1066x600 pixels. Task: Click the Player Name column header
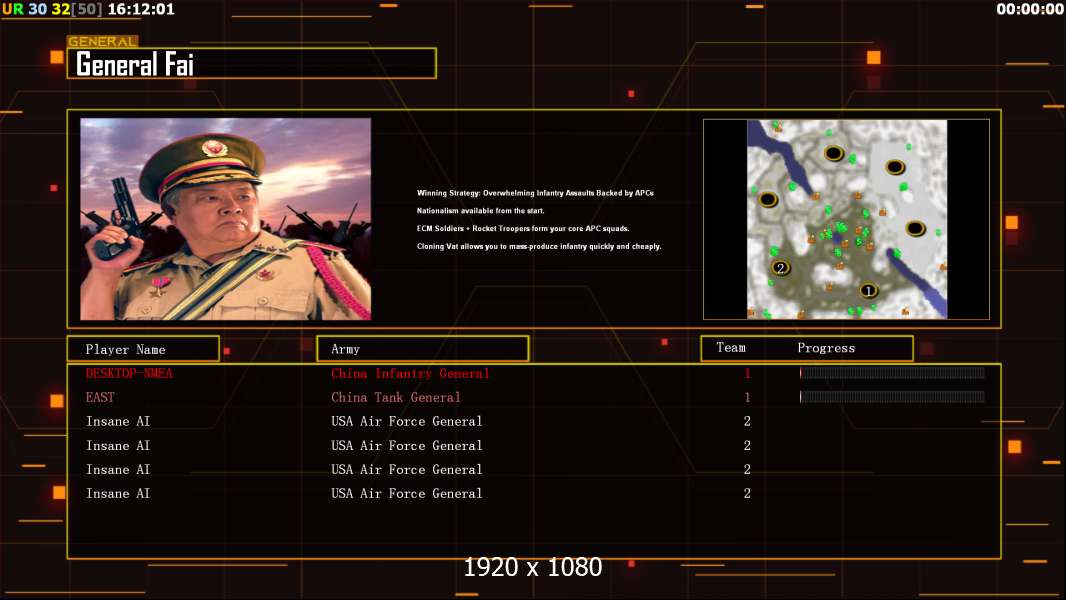(143, 349)
